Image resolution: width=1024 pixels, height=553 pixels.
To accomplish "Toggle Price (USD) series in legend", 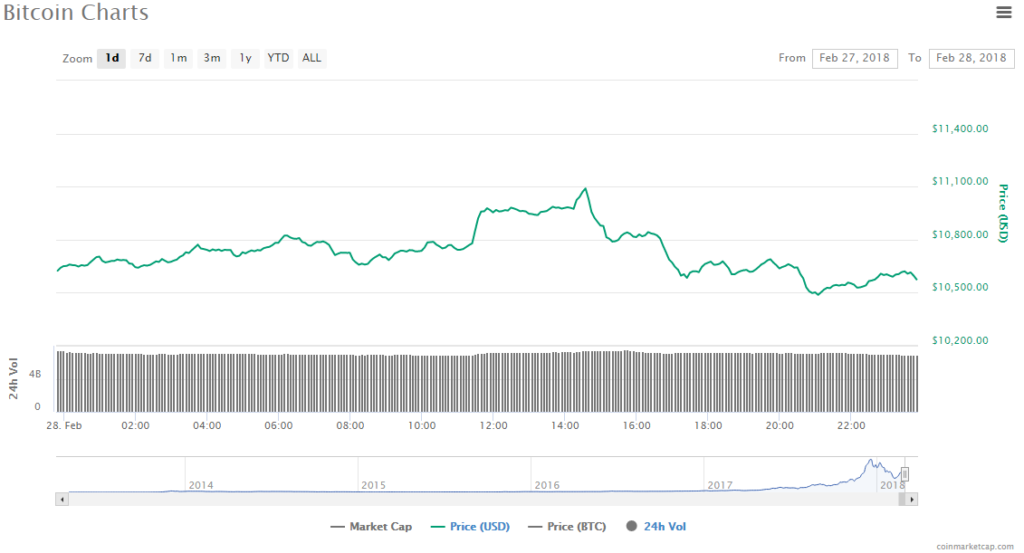I will 468,526.
